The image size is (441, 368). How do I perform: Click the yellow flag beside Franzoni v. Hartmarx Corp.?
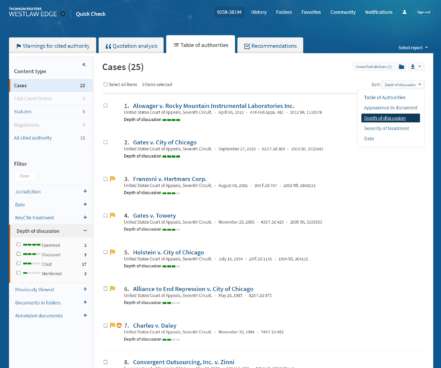113,179
